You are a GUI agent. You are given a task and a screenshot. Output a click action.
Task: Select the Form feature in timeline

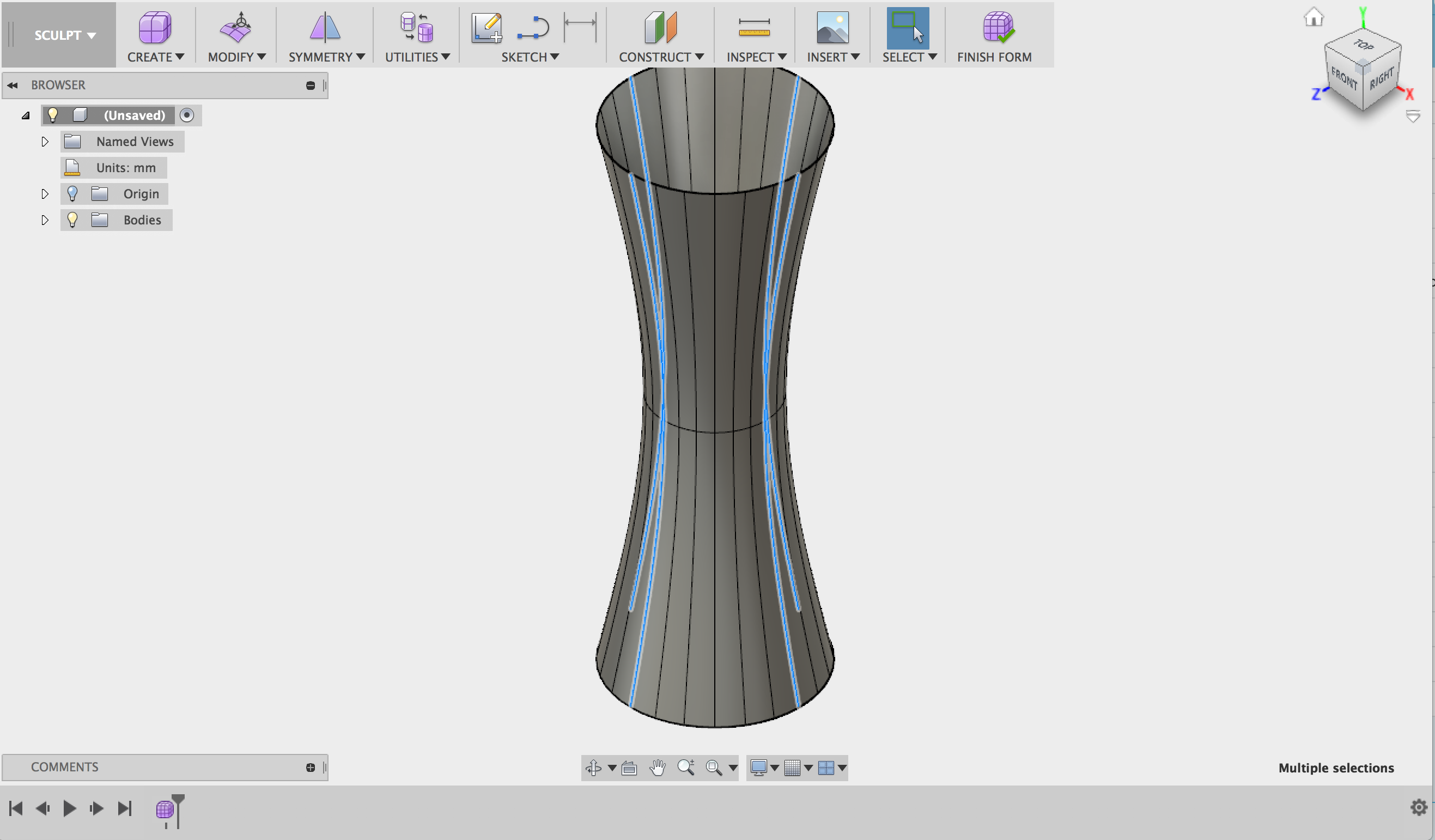(x=165, y=809)
